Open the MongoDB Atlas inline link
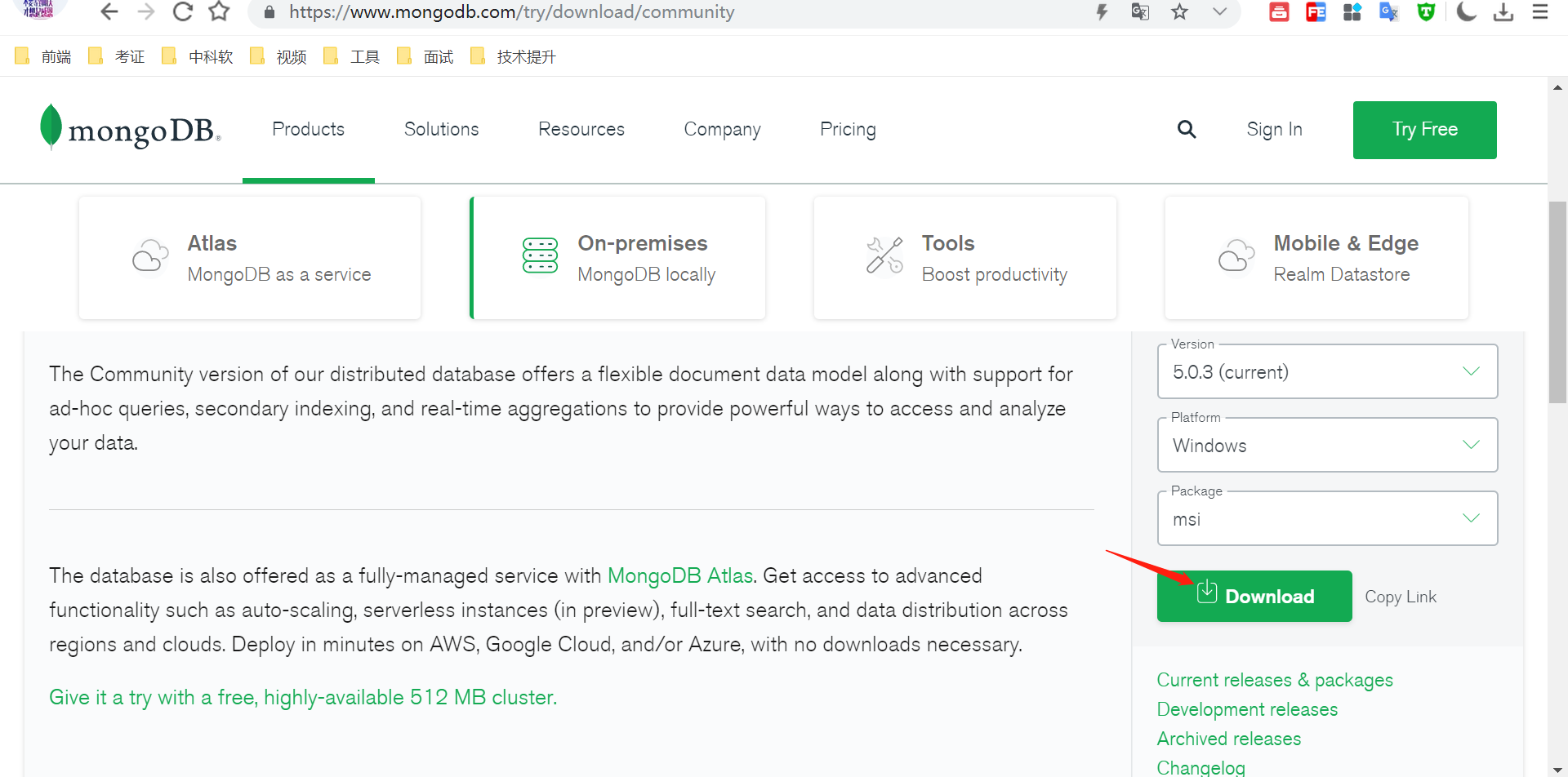1568x777 pixels. [680, 575]
